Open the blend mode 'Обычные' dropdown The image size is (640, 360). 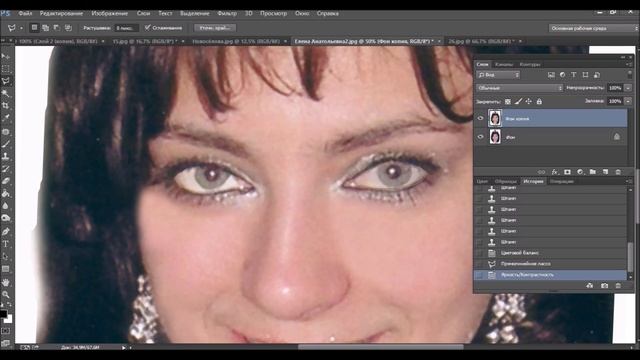click(520, 88)
